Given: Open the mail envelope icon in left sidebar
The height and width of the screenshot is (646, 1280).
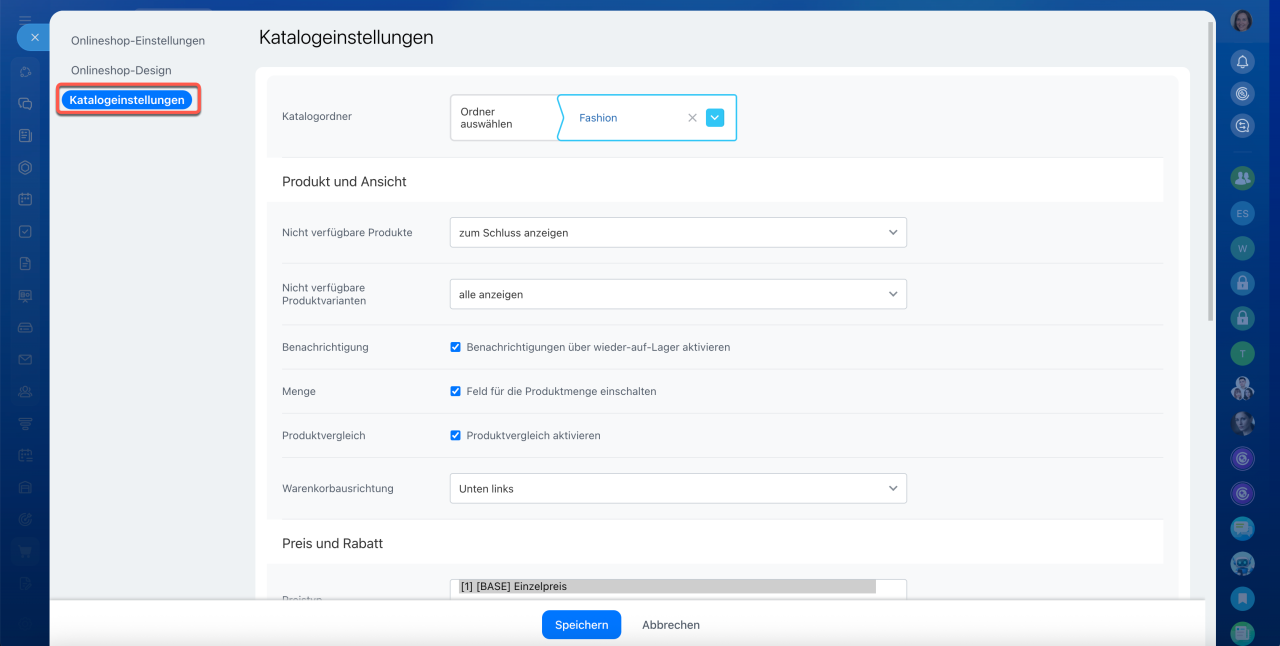Looking at the screenshot, I should [x=25, y=359].
